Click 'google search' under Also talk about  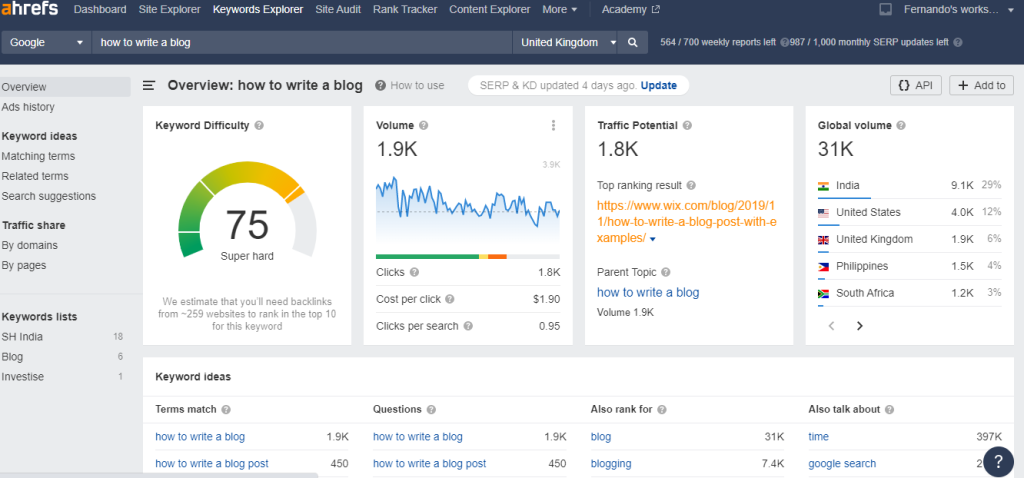pos(842,464)
